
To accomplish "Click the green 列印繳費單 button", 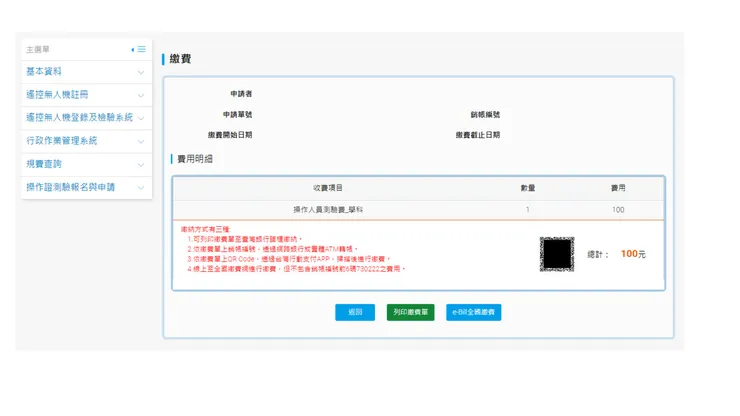I will [x=411, y=312].
